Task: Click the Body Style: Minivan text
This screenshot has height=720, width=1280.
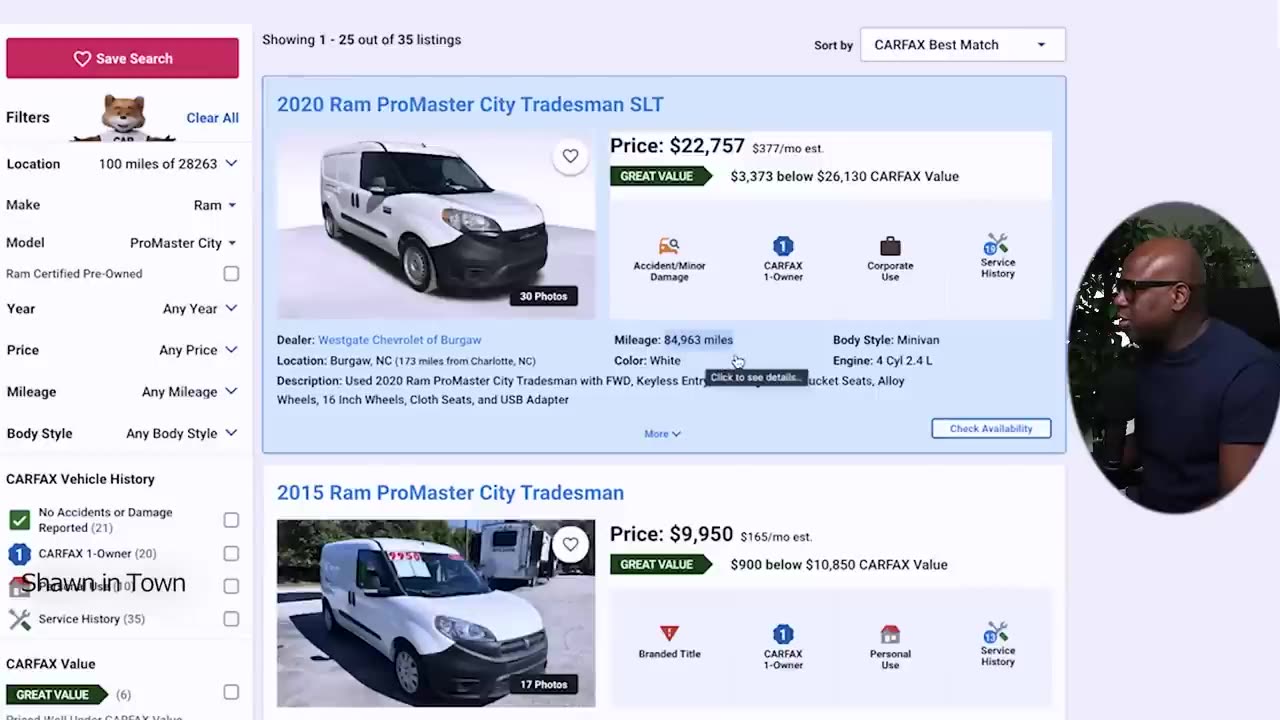Action: 886,340
